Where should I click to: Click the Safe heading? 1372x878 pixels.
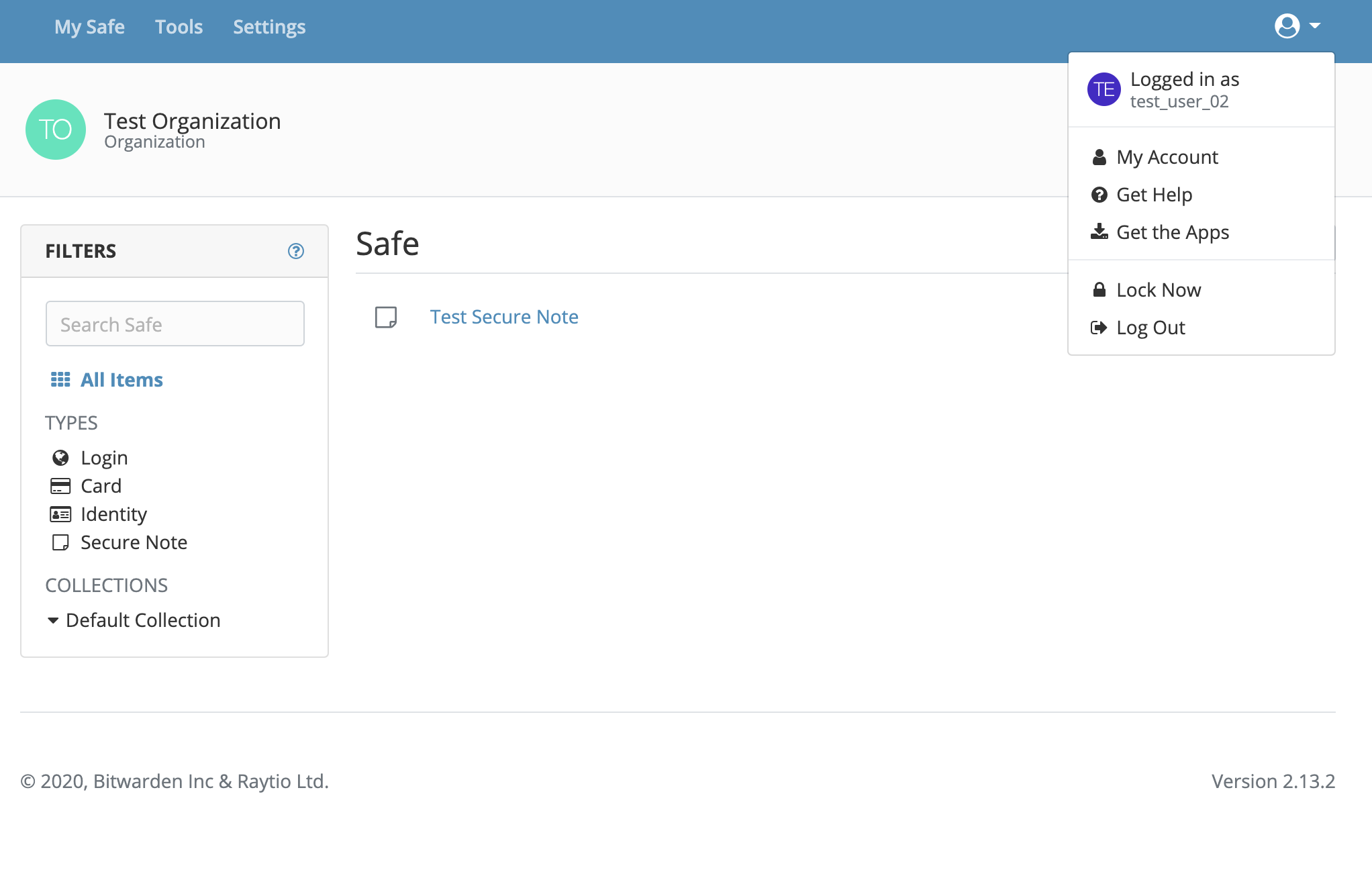387,244
